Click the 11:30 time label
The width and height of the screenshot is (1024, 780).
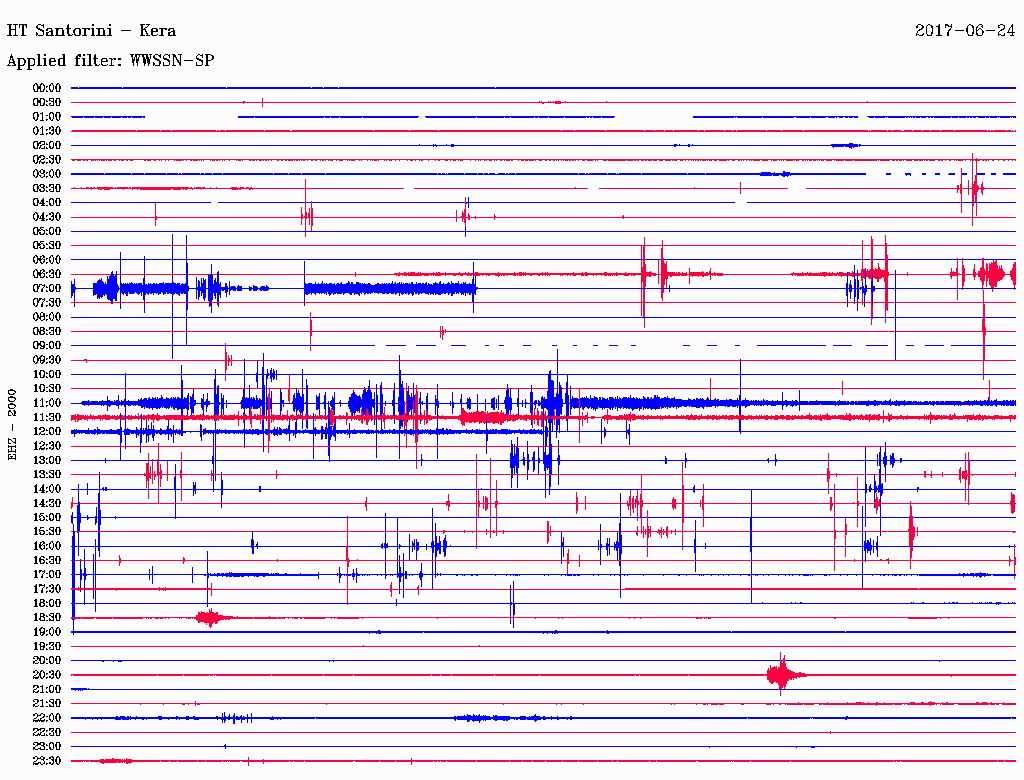(47, 417)
